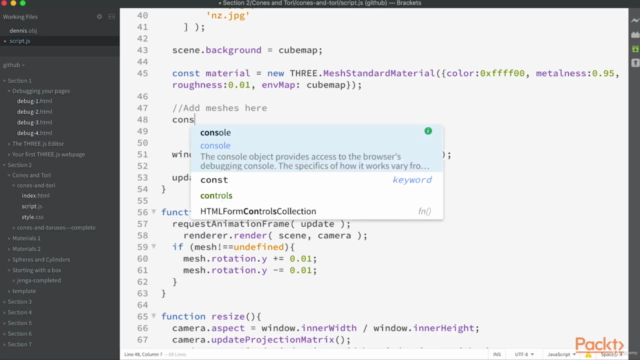640x360 pixels.
Task: Fold the function at line 56
Action: [x=154, y=211]
